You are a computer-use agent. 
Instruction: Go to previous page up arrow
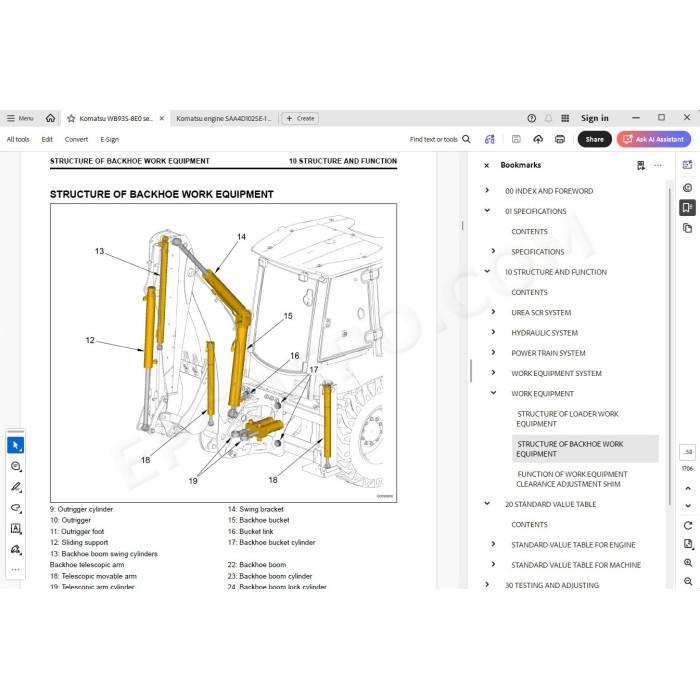pyautogui.click(x=688, y=488)
